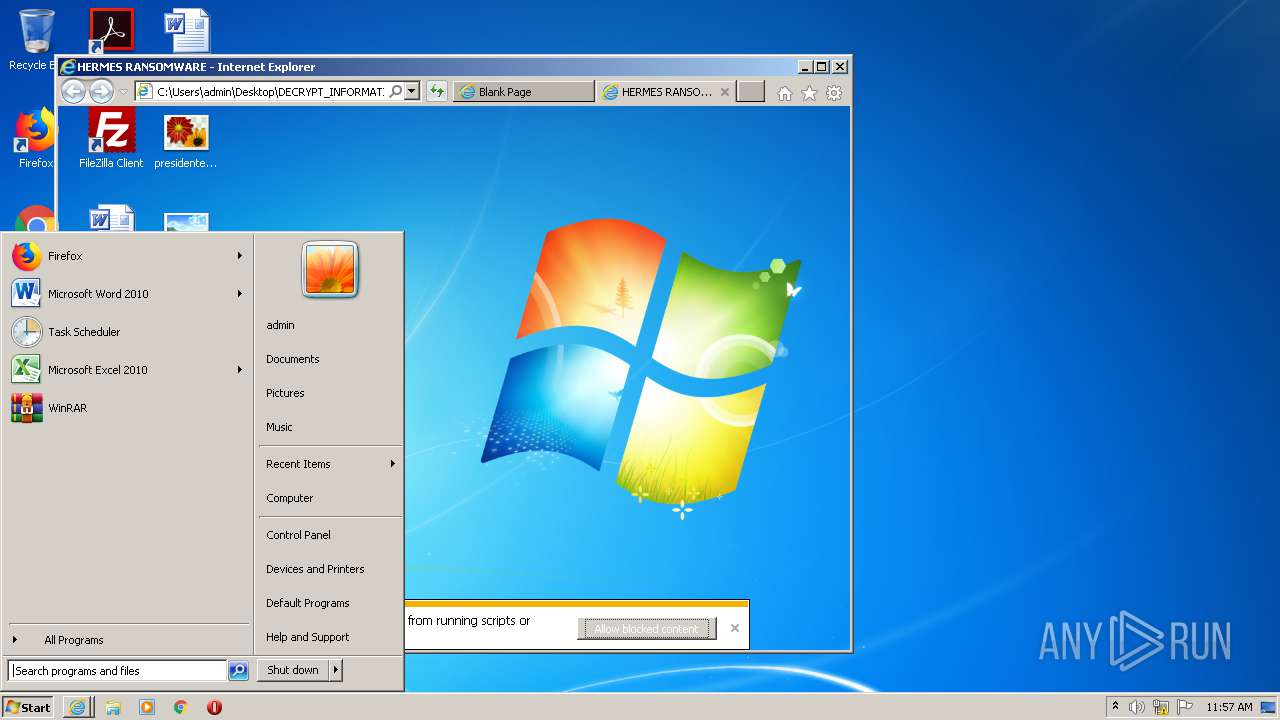Click the network tray icon
The height and width of the screenshot is (720, 1280).
[1161, 707]
